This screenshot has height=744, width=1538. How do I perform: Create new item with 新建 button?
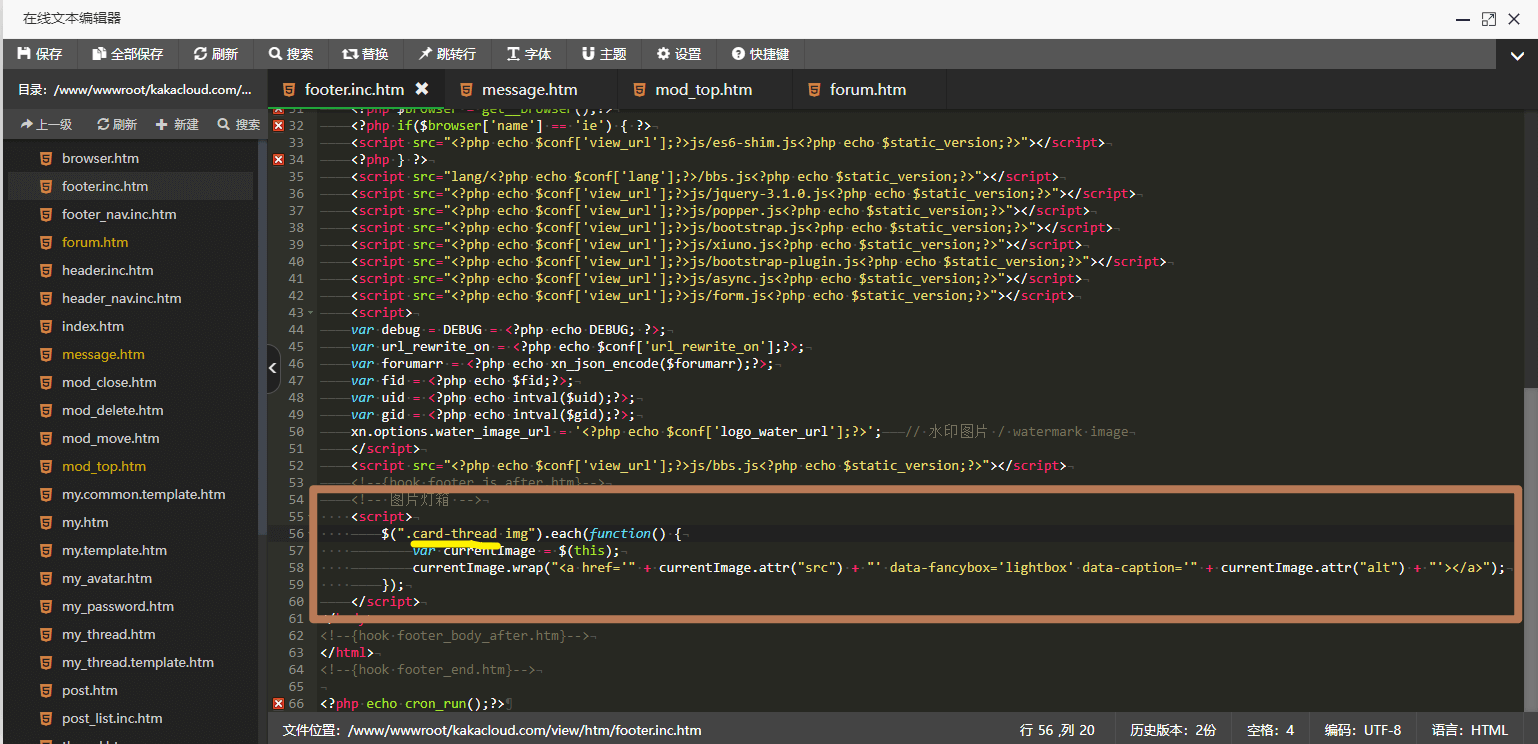(177, 125)
